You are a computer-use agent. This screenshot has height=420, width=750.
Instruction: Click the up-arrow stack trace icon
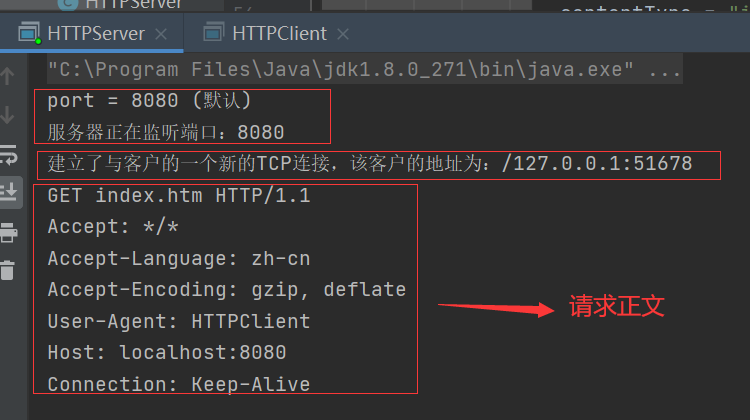pos(7,76)
